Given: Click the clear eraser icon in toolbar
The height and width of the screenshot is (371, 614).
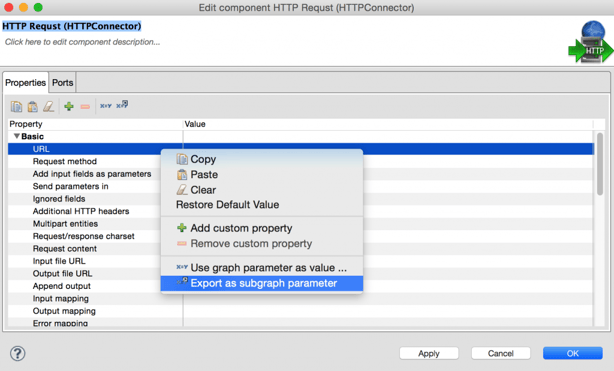Looking at the screenshot, I should (x=49, y=106).
